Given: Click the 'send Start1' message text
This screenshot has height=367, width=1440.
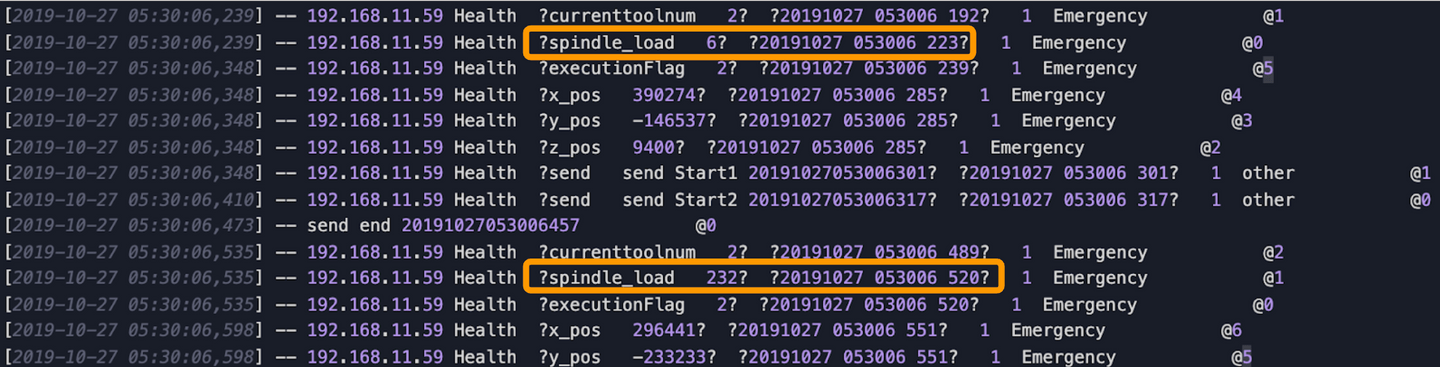Looking at the screenshot, I should pyautogui.click(x=680, y=173).
